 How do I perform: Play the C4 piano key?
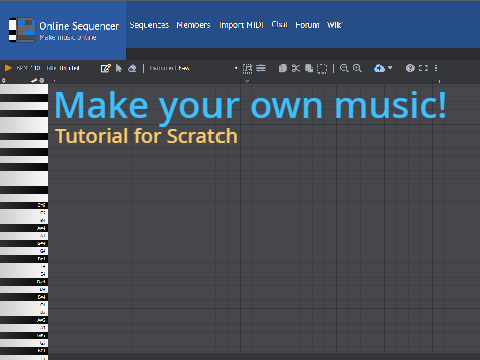pyautogui.click(x=24, y=305)
